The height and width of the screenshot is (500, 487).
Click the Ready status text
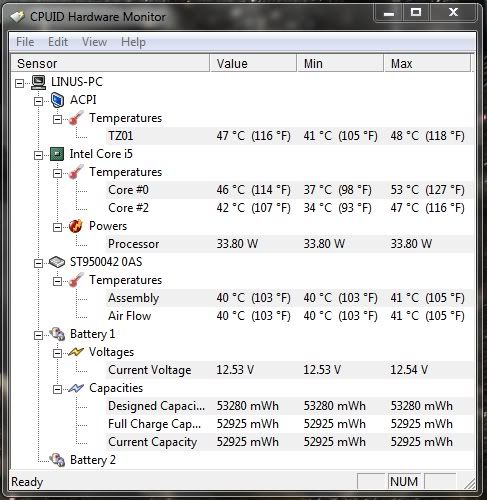[x=27, y=482]
